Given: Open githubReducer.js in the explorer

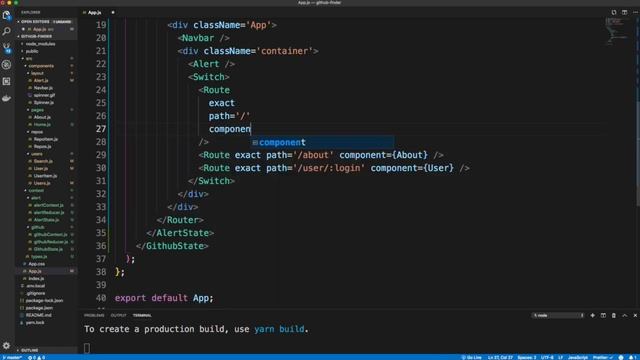Looking at the screenshot, I should tap(51, 242).
